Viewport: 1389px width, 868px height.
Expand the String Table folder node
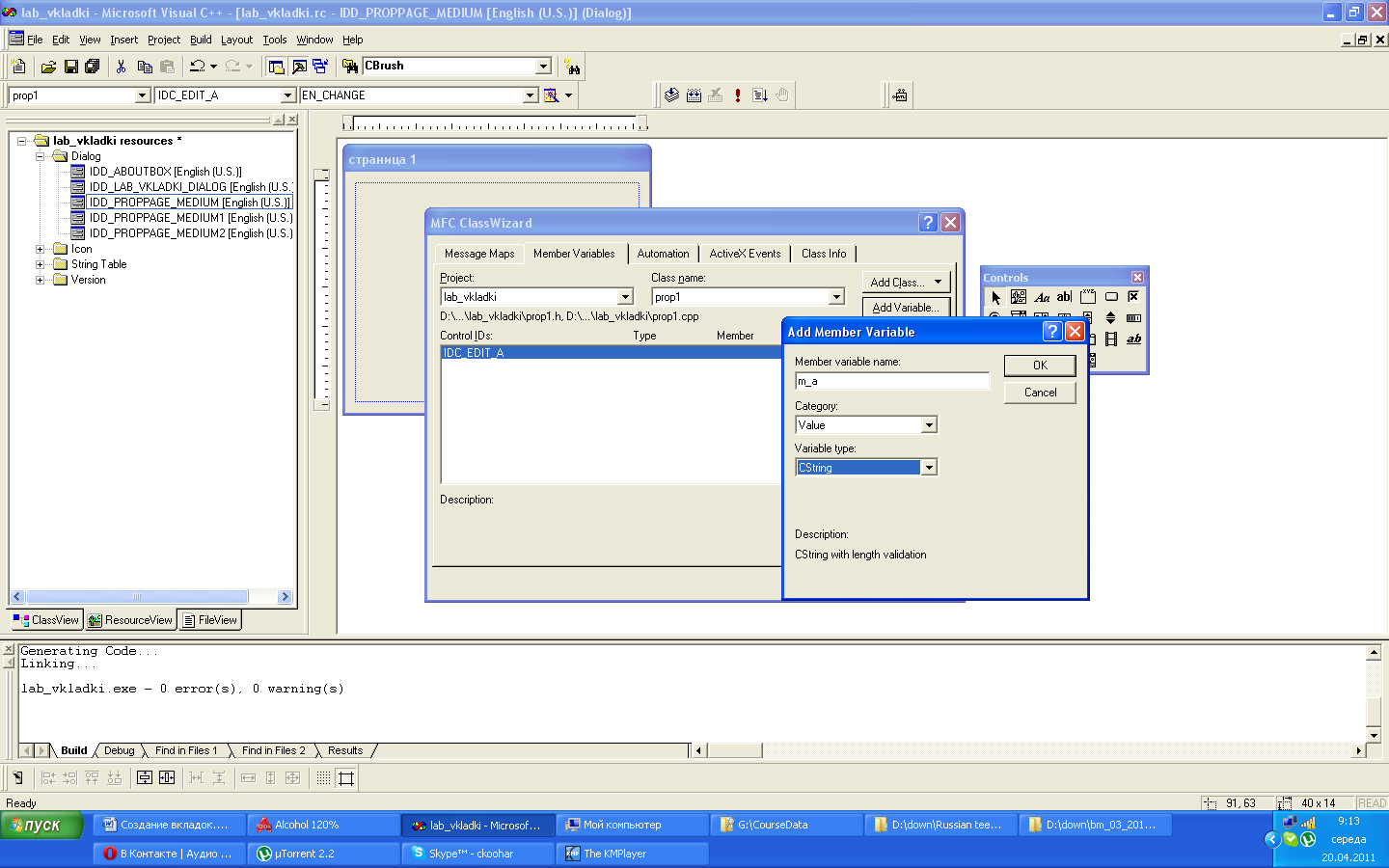(40, 264)
